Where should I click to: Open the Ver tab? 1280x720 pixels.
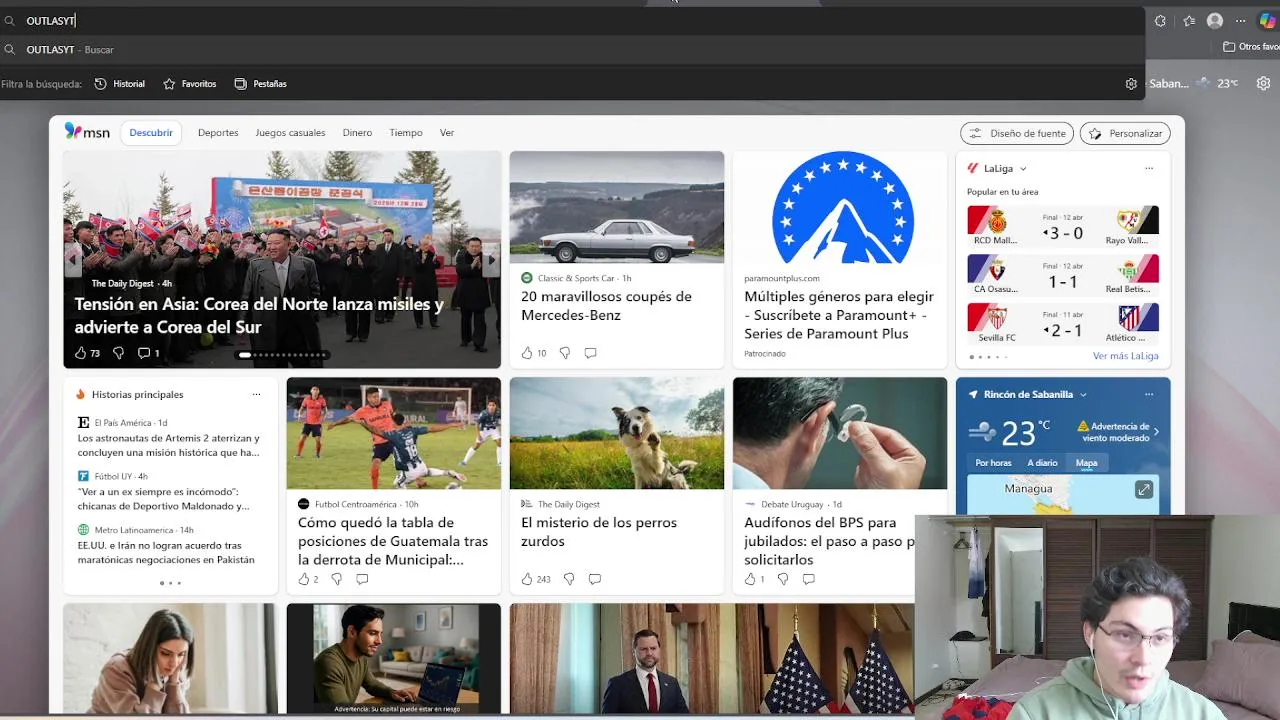coord(447,133)
